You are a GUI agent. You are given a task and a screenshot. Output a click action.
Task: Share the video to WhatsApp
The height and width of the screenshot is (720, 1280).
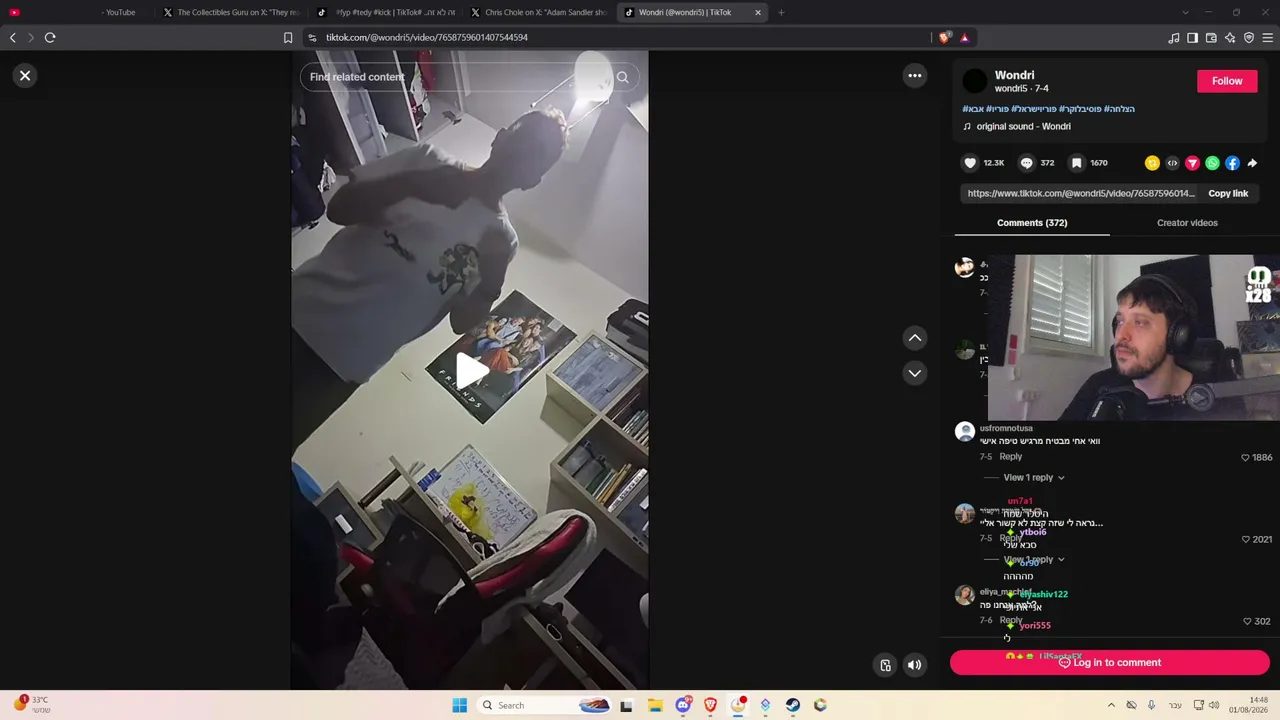pos(1212,163)
